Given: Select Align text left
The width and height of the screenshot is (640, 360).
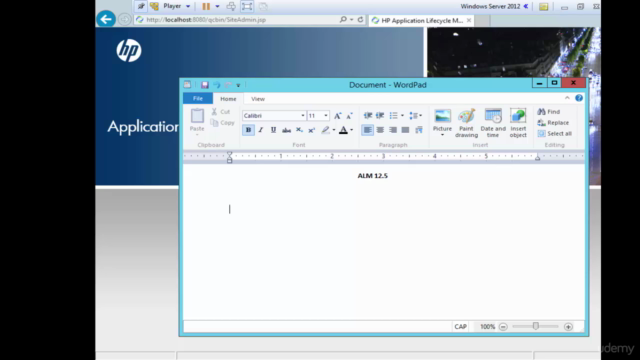Looking at the screenshot, I should click(367, 130).
